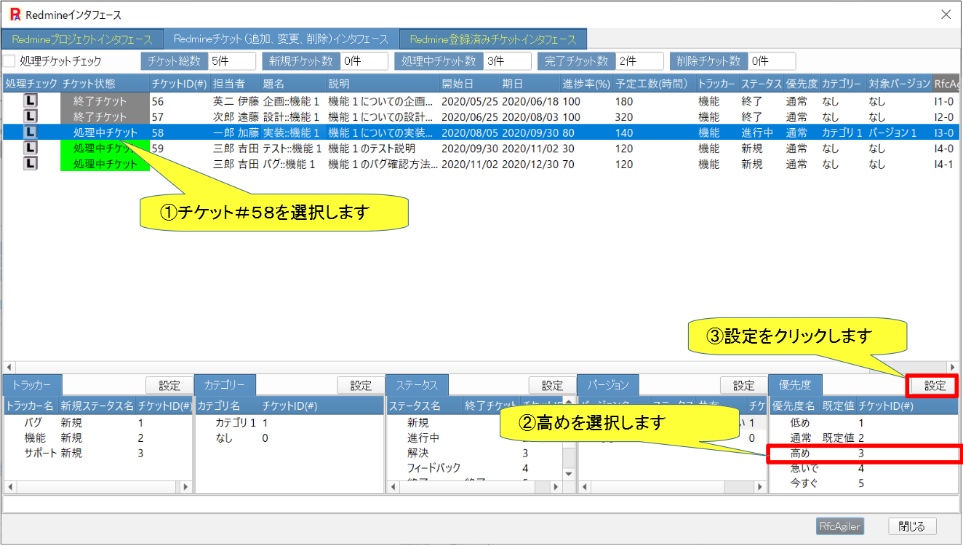Select サポート in the tracker list
This screenshot has height=546, width=963.
[98, 453]
